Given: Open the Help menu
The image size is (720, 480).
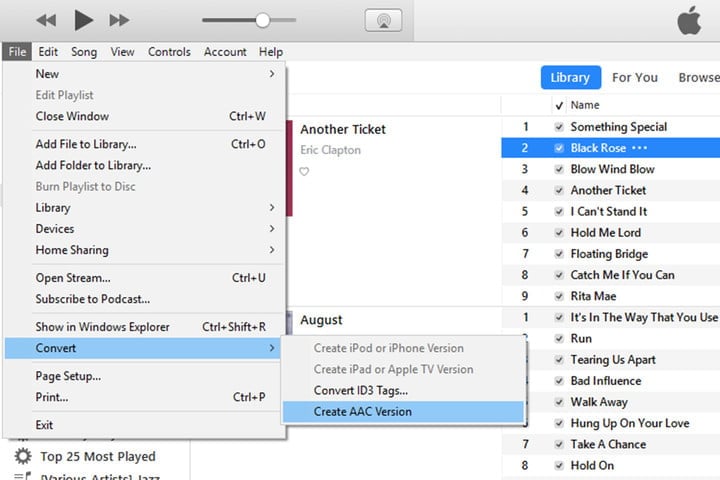Looking at the screenshot, I should [271, 51].
